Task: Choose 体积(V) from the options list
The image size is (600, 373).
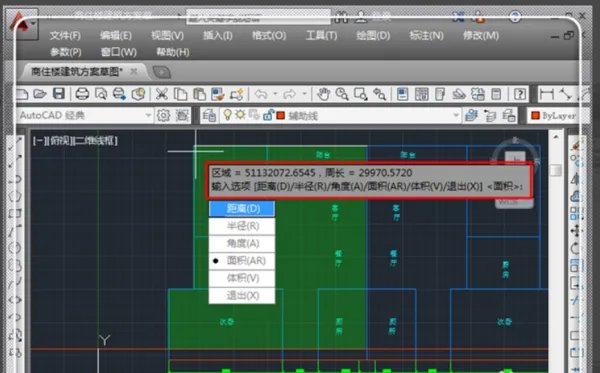Action: pyautogui.click(x=242, y=278)
